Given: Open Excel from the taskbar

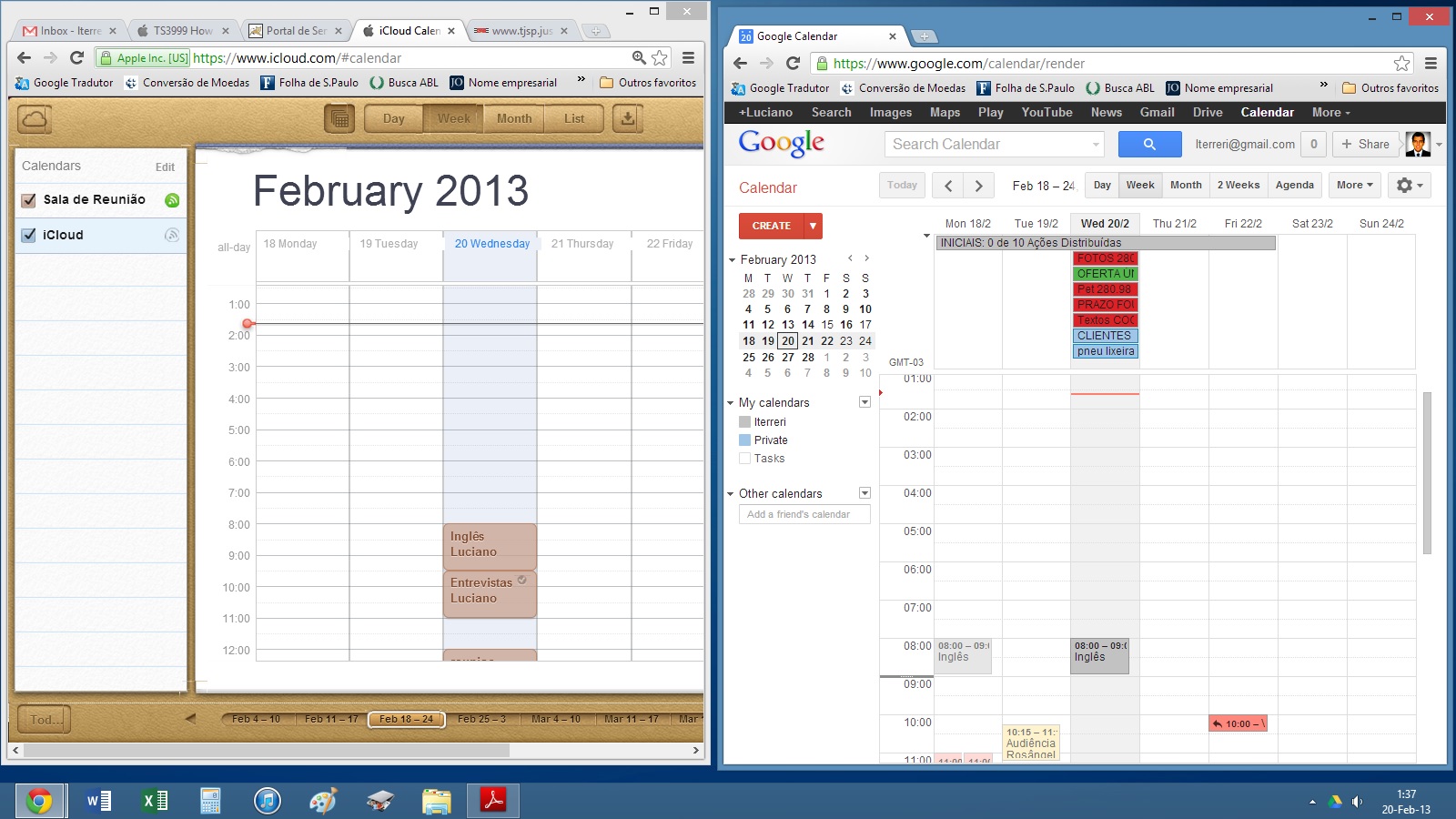Looking at the screenshot, I should coord(155,801).
